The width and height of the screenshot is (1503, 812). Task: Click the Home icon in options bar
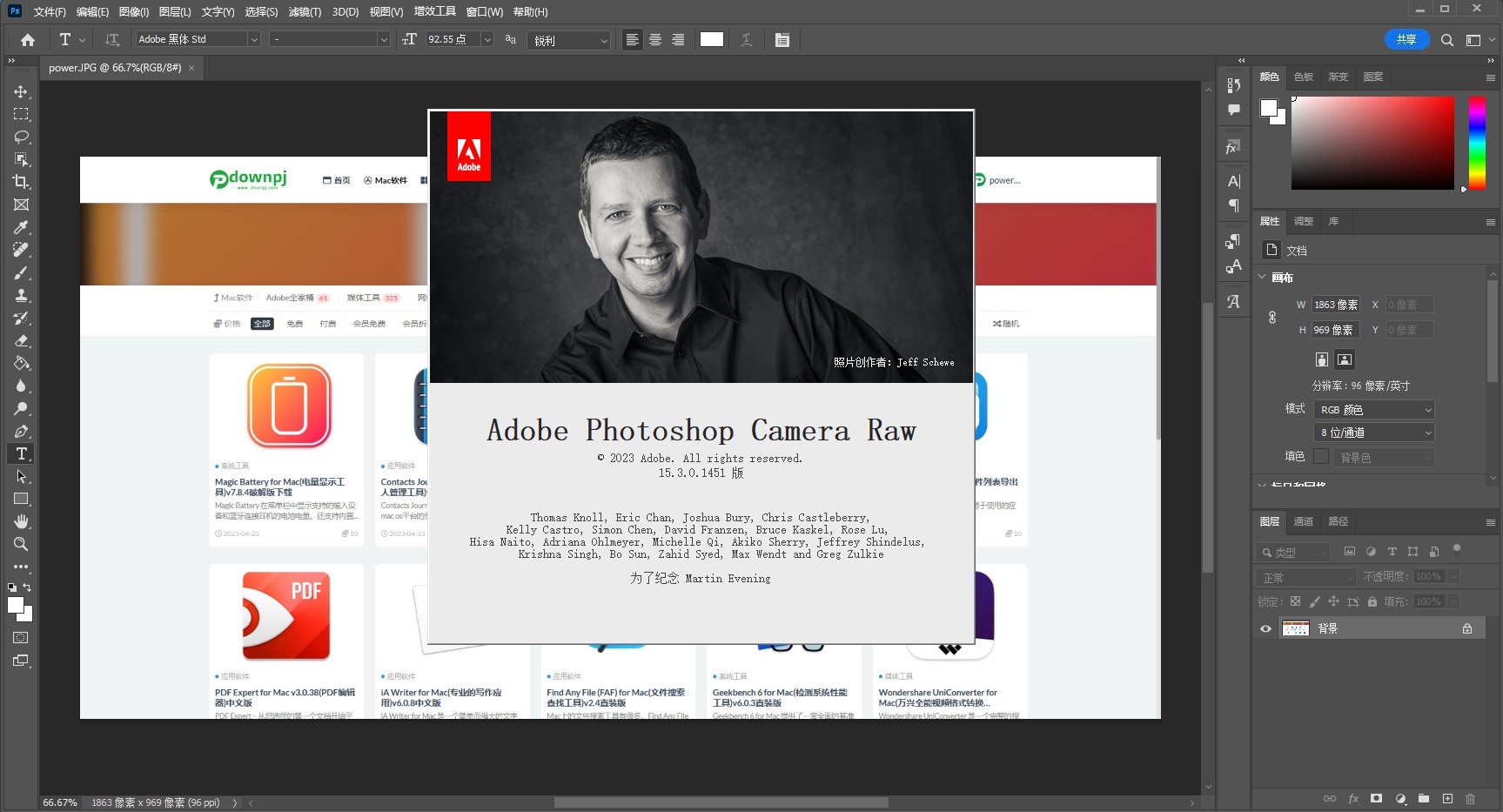click(x=28, y=40)
